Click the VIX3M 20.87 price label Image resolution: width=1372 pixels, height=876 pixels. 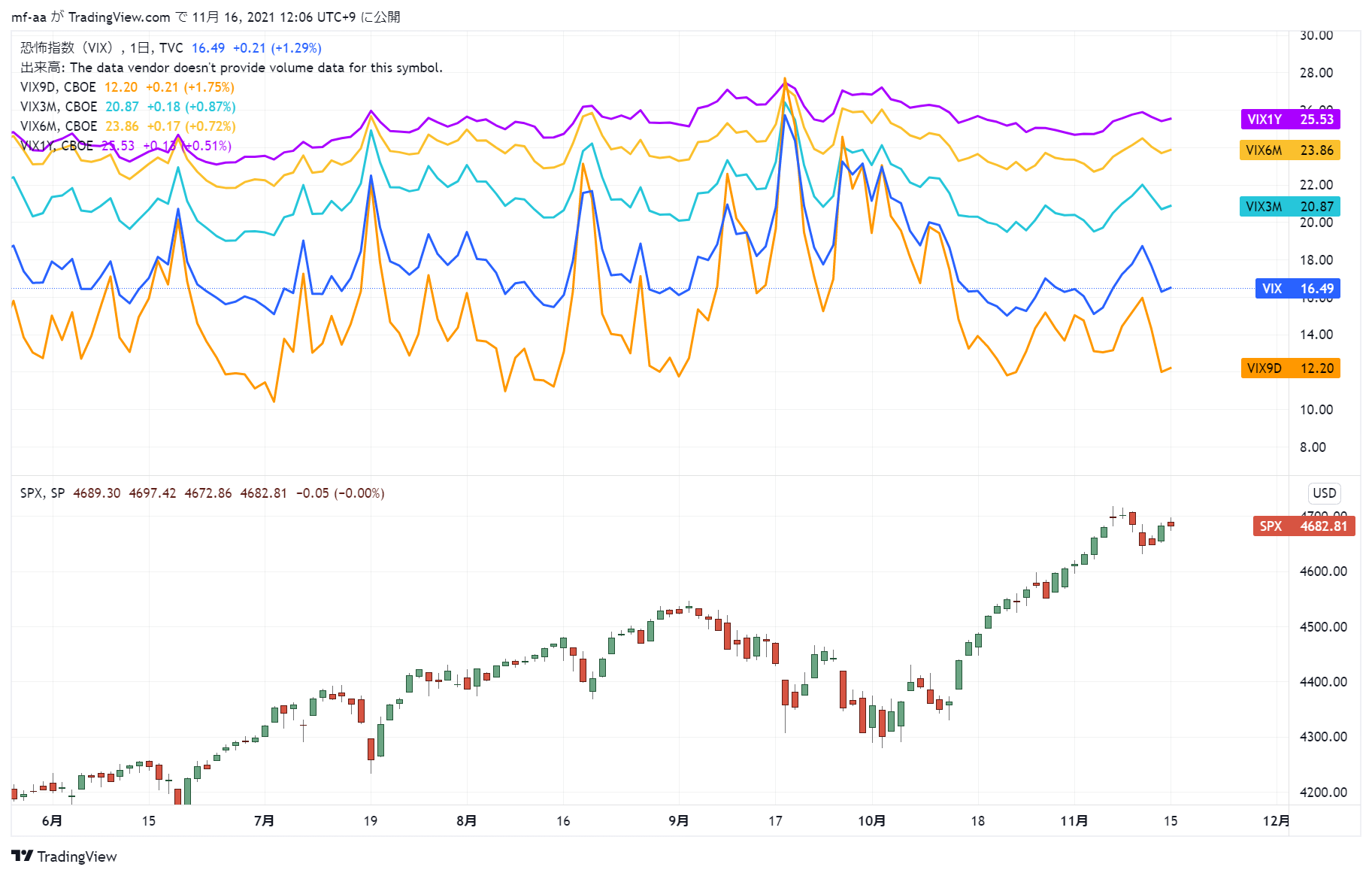click(1290, 207)
